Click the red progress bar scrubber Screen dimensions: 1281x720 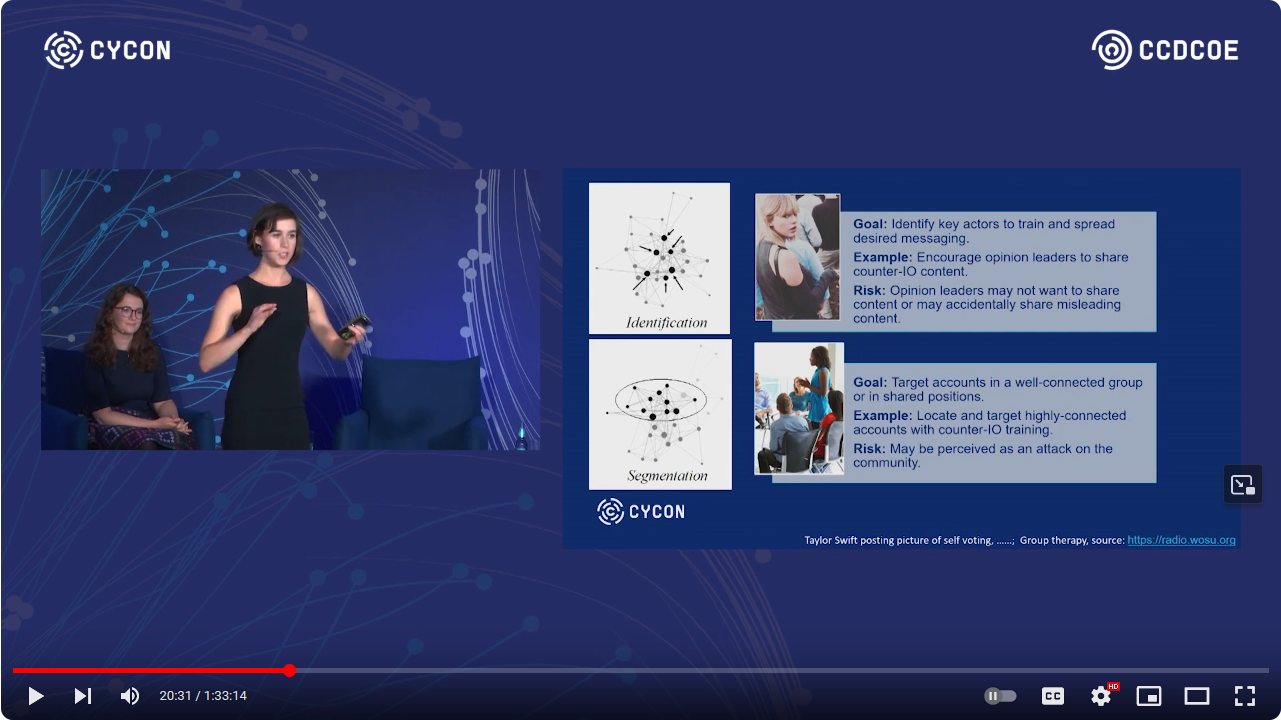(290, 670)
